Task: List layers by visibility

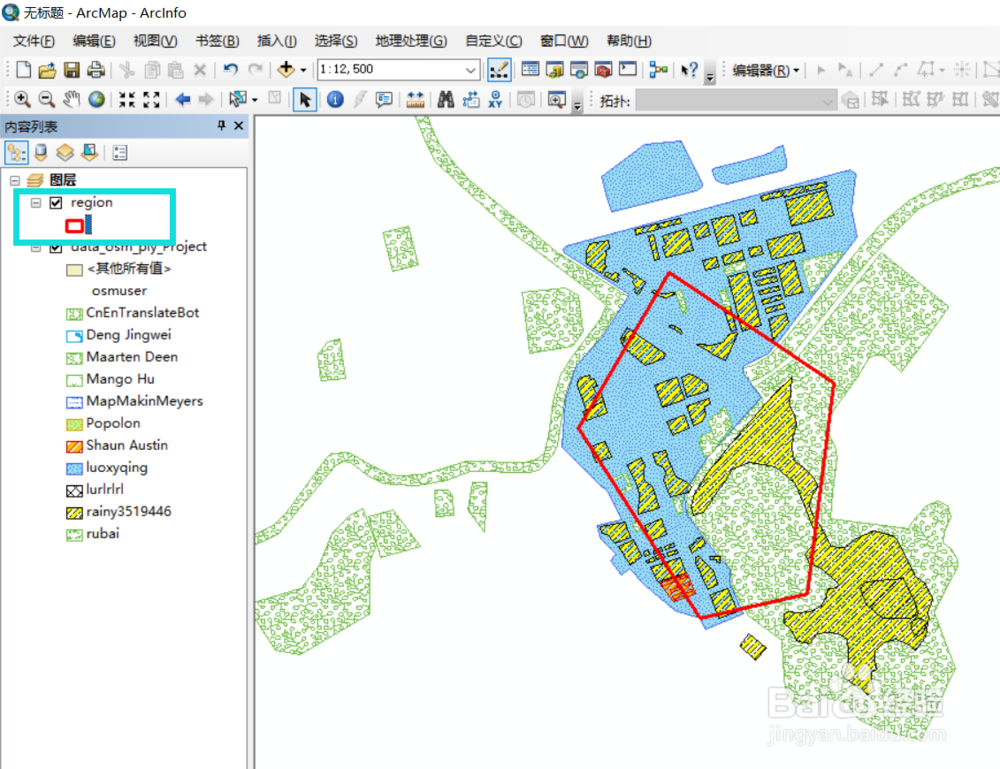Action: pyautogui.click(x=64, y=152)
